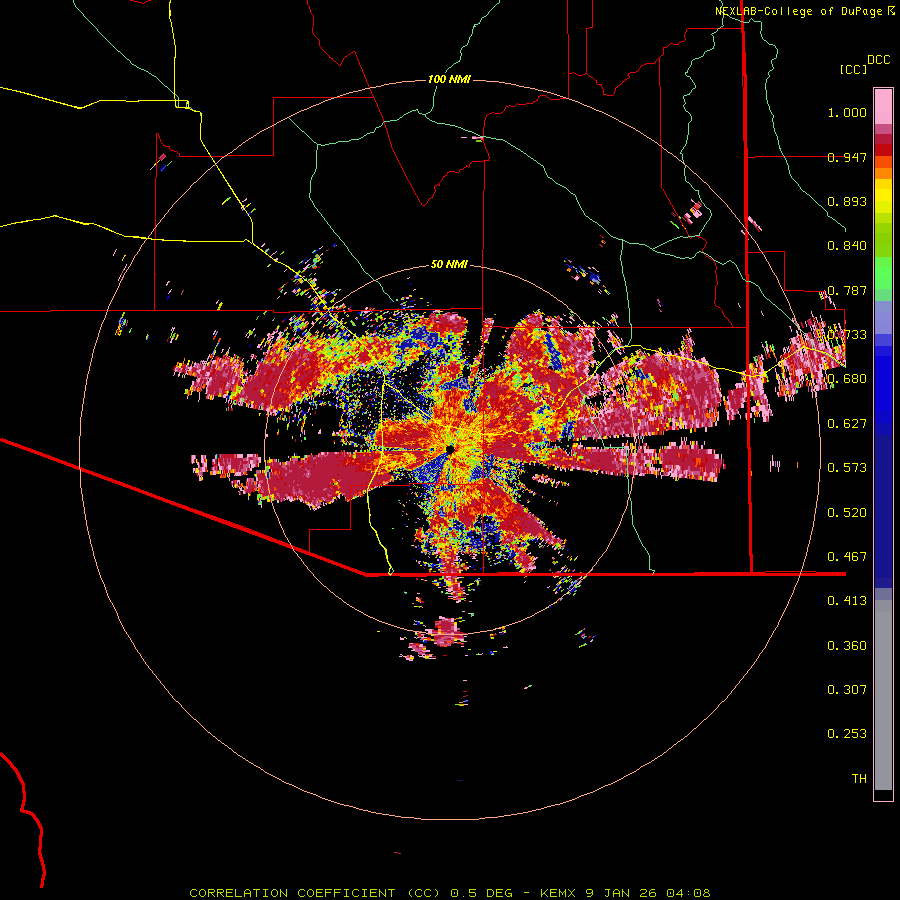Click the 0.360 legend value

(847, 646)
